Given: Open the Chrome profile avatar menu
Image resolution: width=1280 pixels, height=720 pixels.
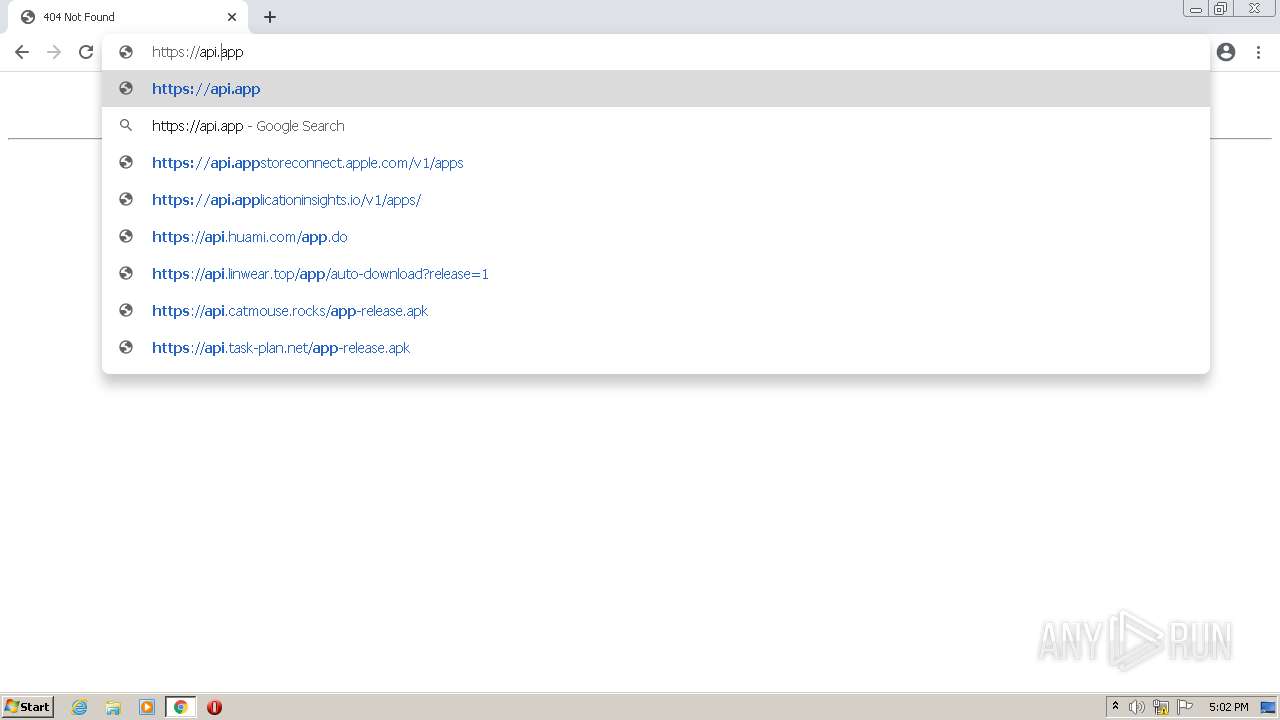Looking at the screenshot, I should pyautogui.click(x=1226, y=52).
